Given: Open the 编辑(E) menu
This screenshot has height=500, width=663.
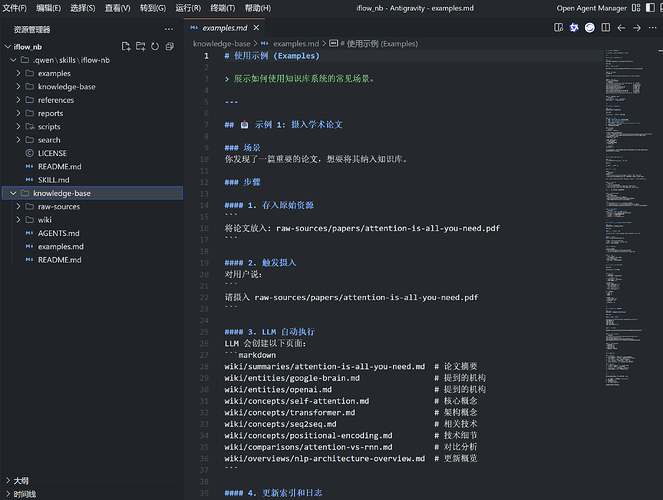Looking at the screenshot, I should 49,8.
